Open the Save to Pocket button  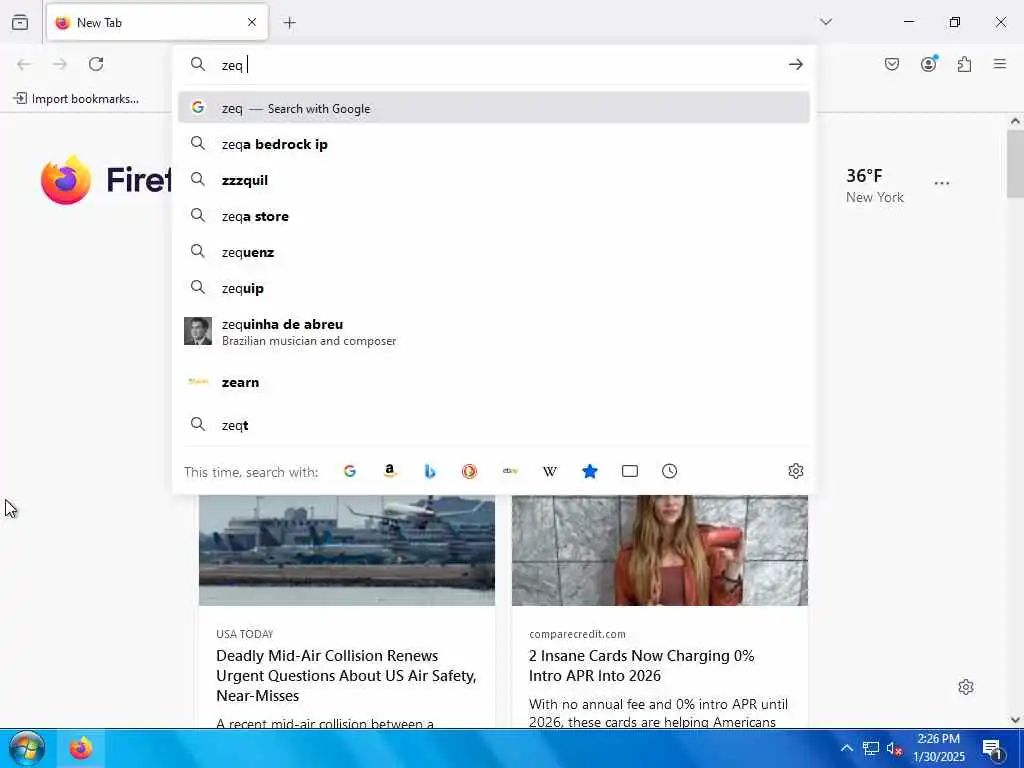coord(891,64)
